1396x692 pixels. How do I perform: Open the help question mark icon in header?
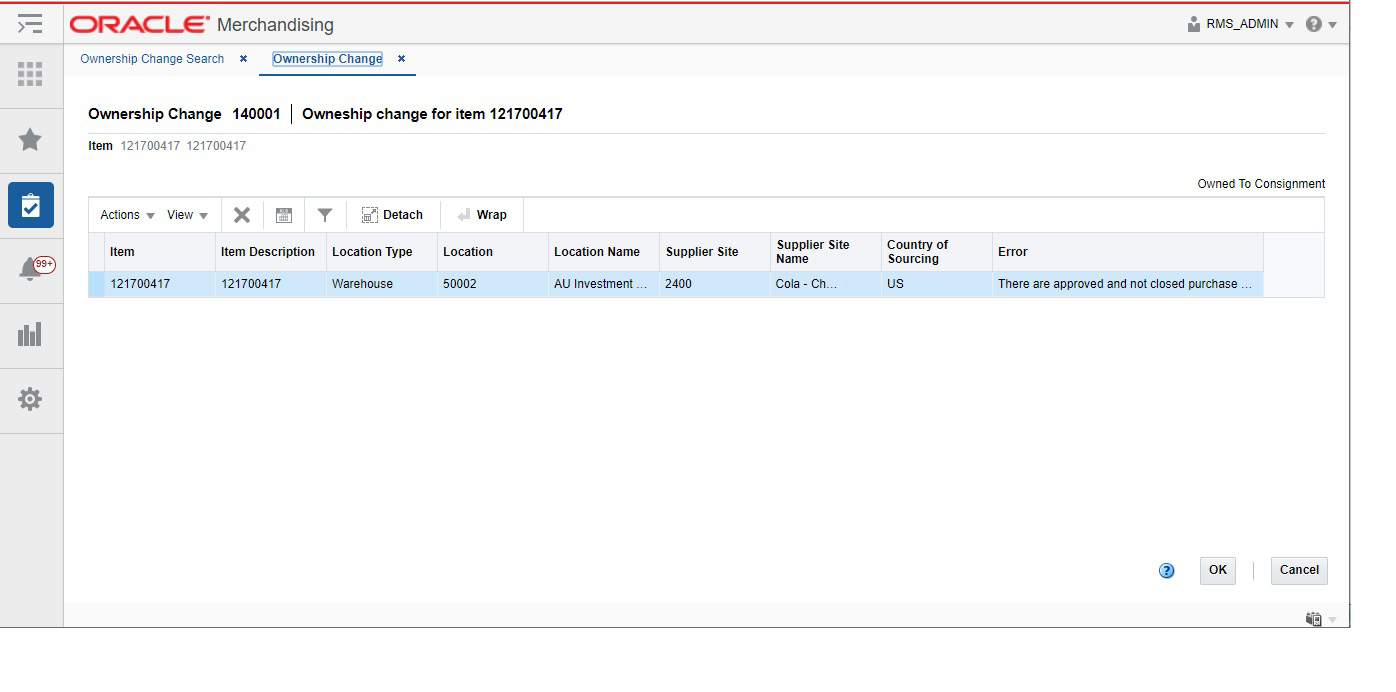pyautogui.click(x=1314, y=24)
